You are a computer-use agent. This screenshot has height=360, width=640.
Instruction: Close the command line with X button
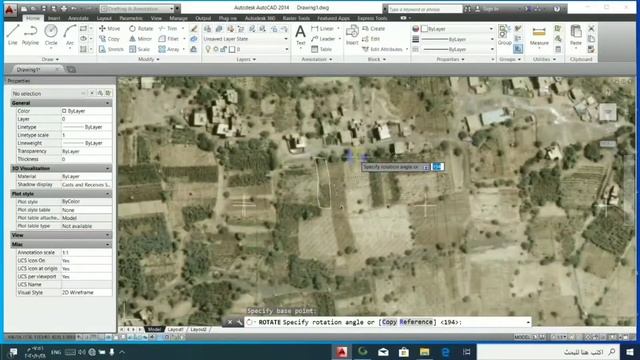click(230, 322)
